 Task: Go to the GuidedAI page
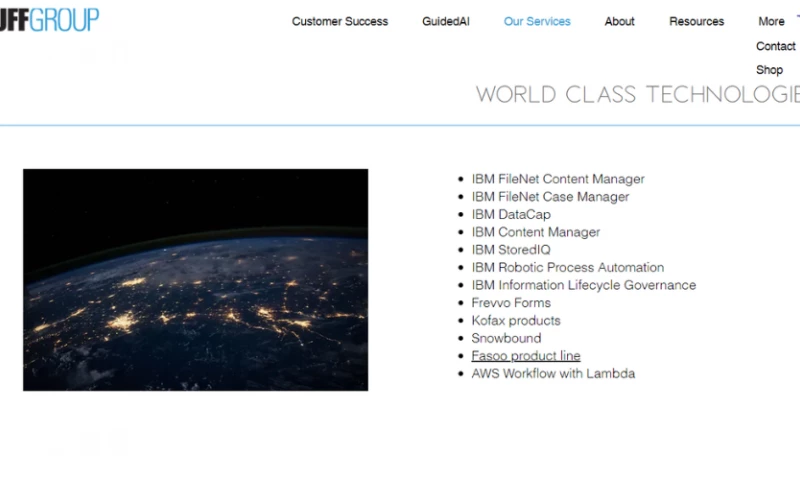coord(445,21)
